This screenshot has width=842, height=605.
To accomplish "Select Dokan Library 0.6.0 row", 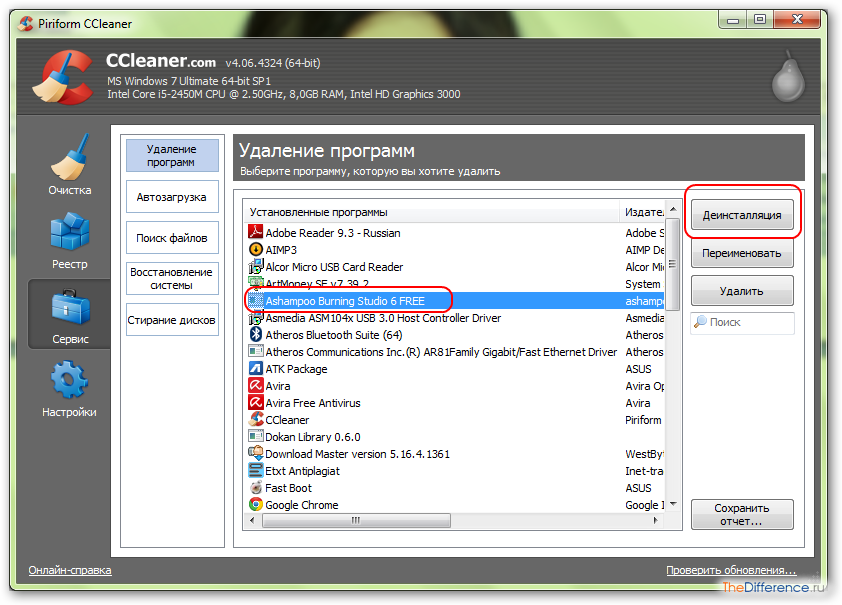I will tap(455, 437).
